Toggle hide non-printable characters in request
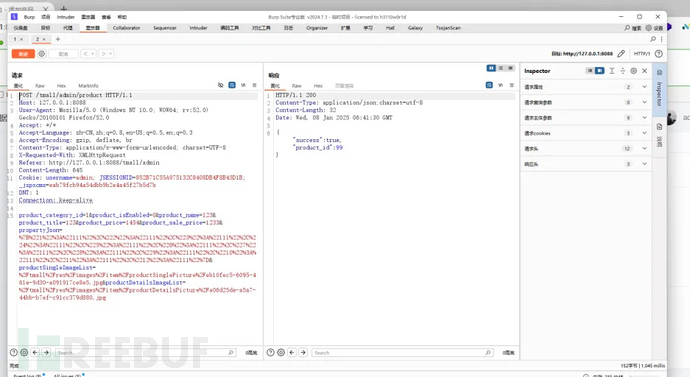 click(x=220, y=85)
